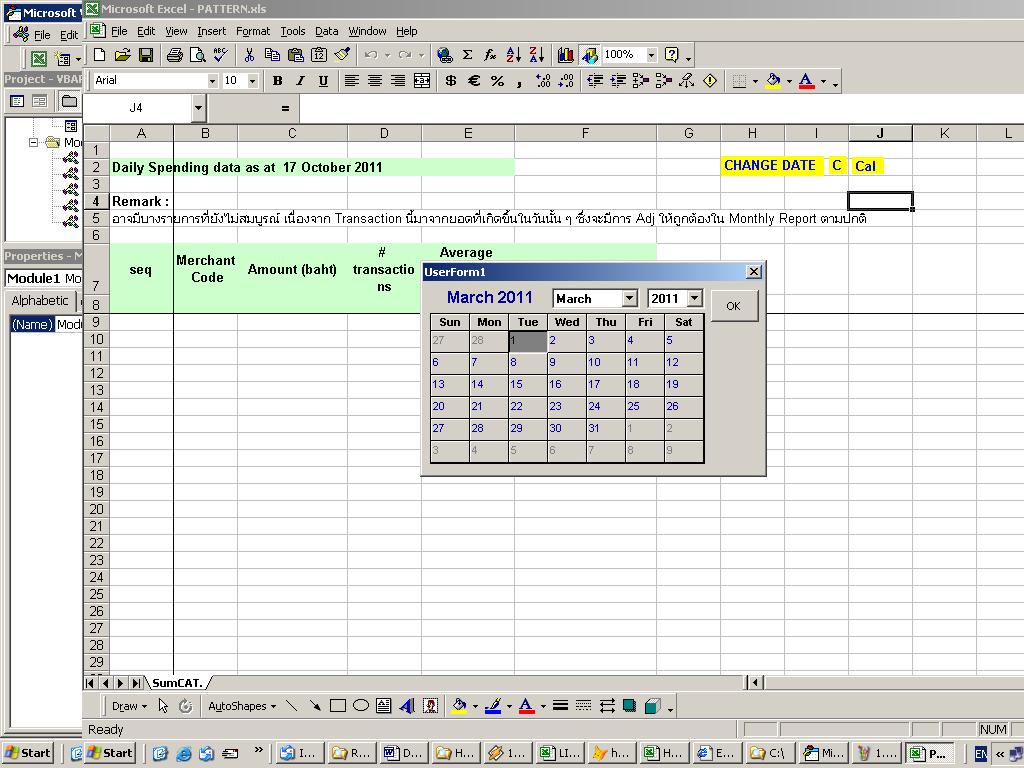Toggle Bold formatting
Image resolution: width=1024 pixels, height=768 pixels.
(277, 81)
